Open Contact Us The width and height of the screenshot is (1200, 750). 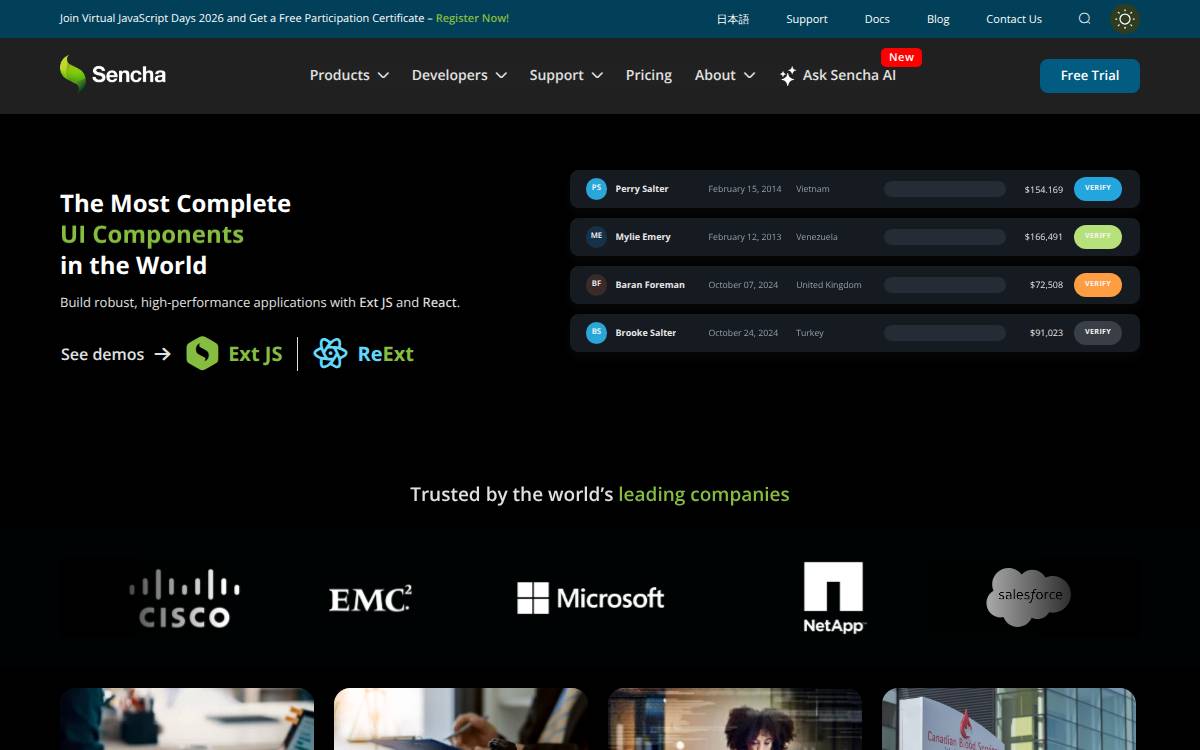coord(1014,19)
